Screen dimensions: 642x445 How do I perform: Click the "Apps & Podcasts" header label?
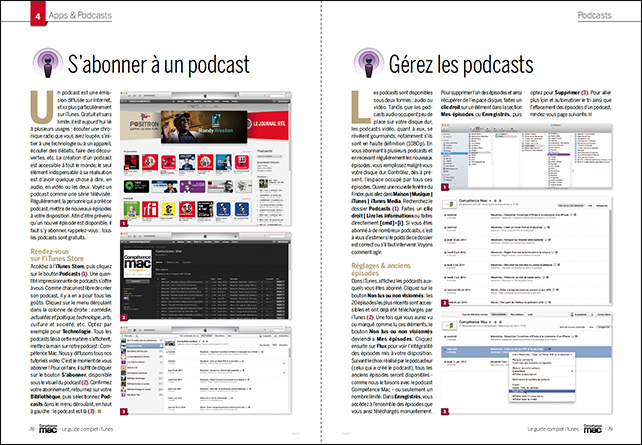54,17
